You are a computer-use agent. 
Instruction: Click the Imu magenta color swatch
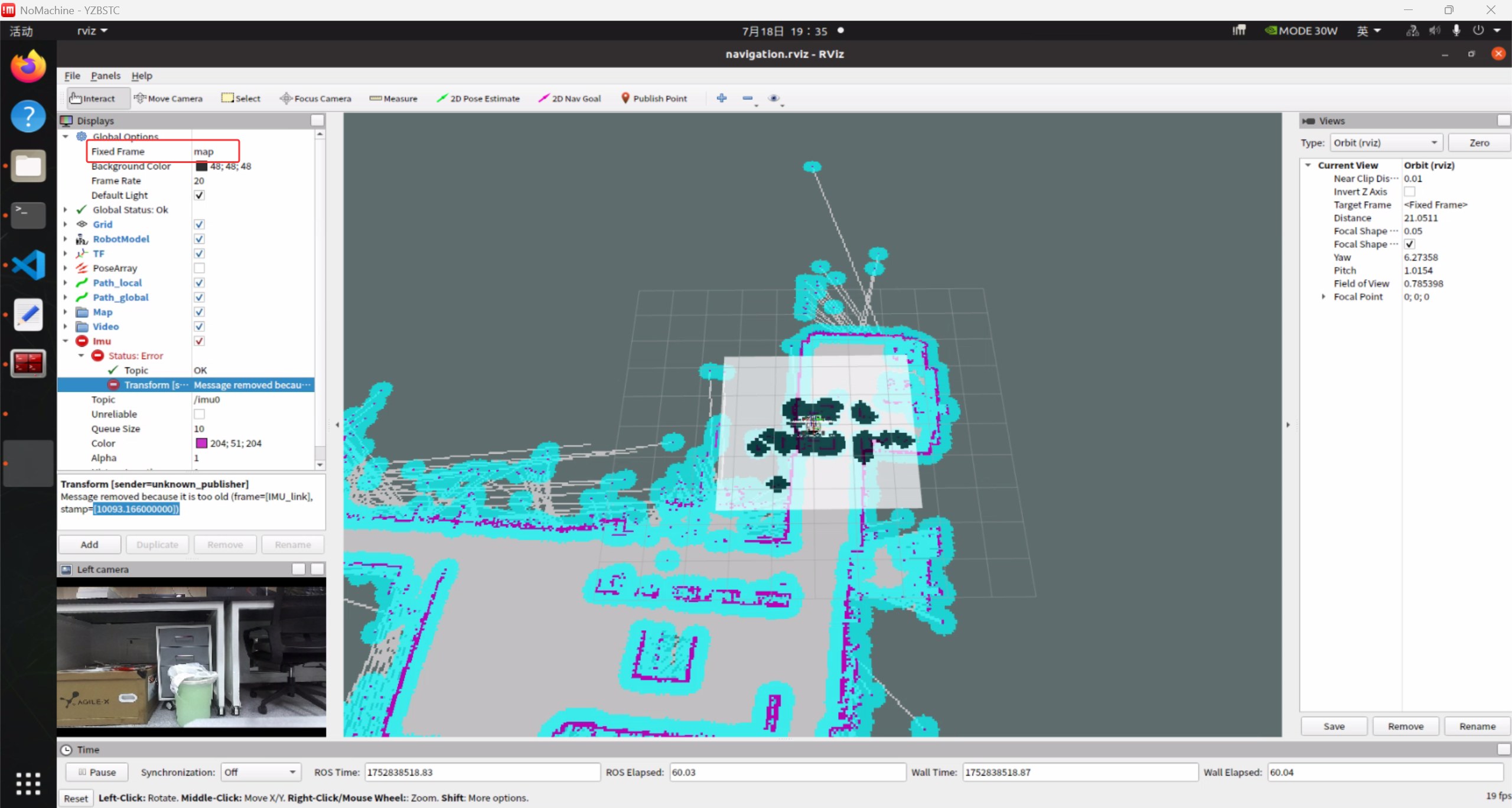click(x=201, y=444)
